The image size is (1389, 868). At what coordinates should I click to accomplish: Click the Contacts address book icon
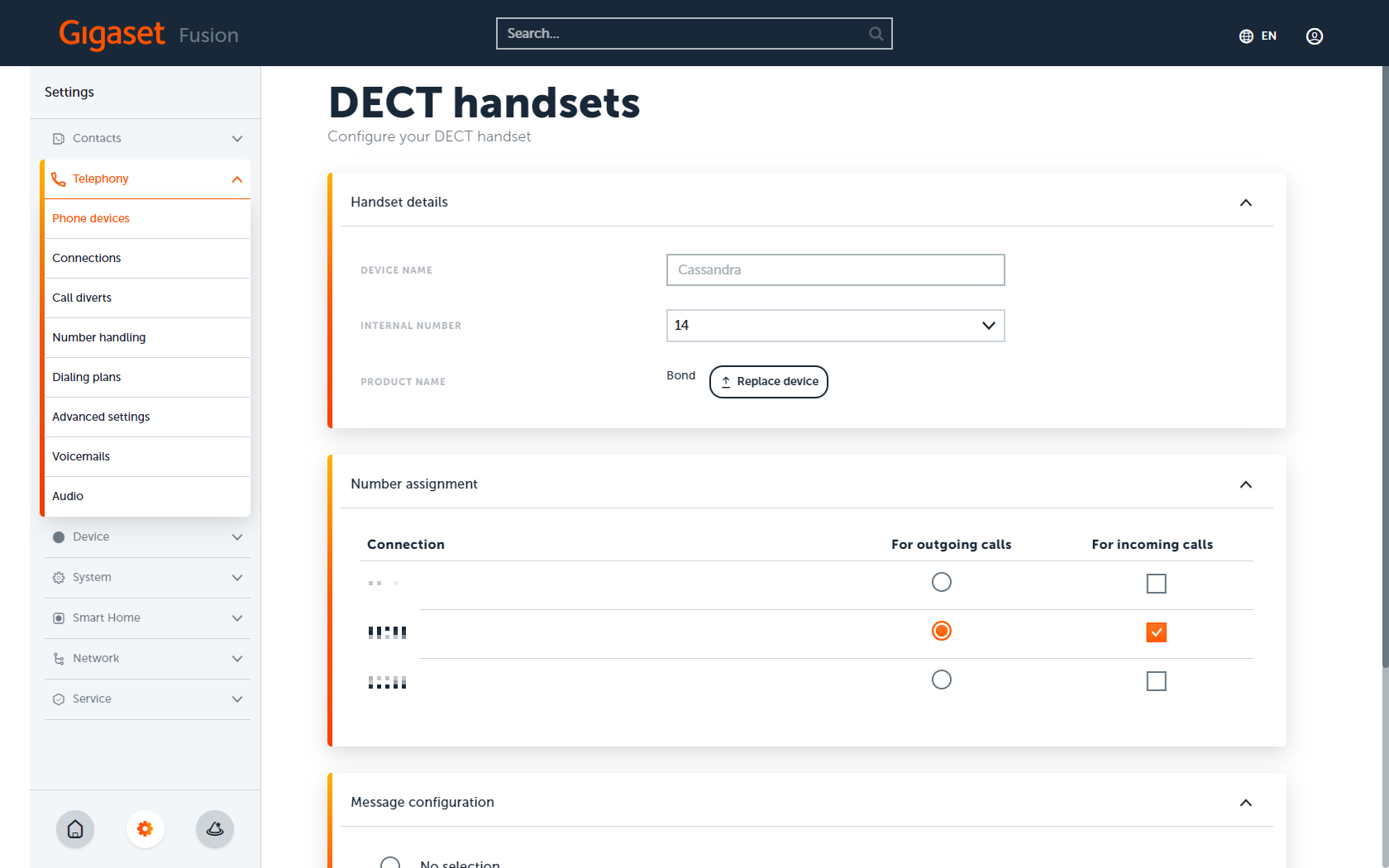(59, 139)
